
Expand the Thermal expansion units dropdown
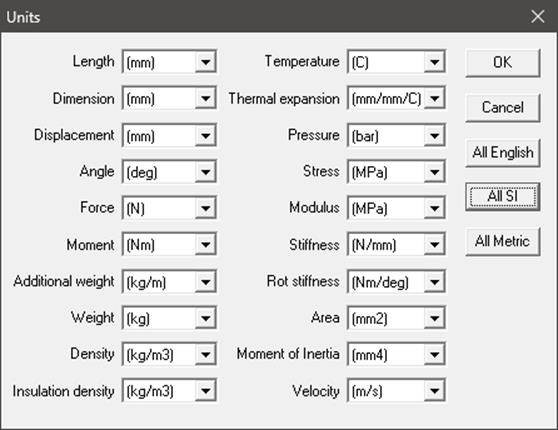pyautogui.click(x=396, y=98)
